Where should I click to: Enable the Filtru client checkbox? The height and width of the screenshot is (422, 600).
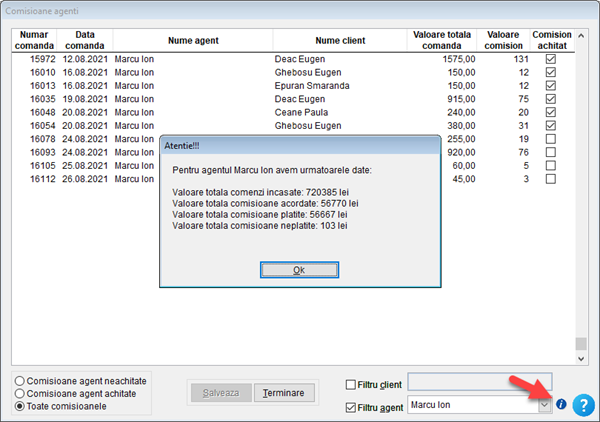(x=351, y=384)
